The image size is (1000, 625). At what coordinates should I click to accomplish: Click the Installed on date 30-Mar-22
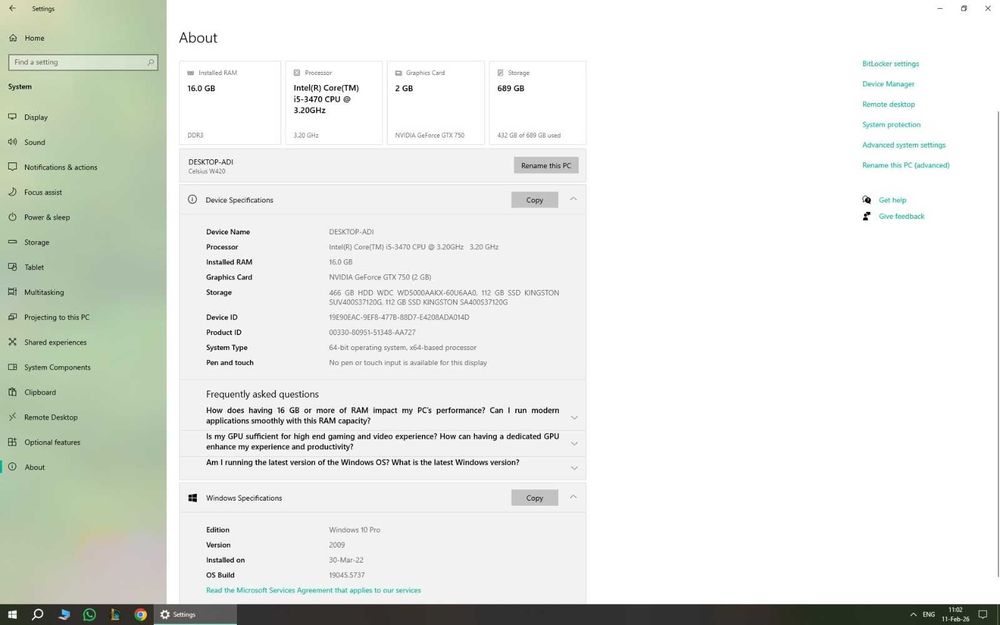tap(346, 561)
